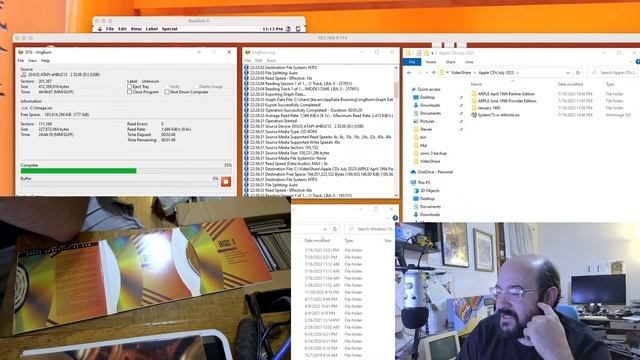Click Search Apple CDs field
This screenshot has height=360, width=640.
click(614, 73)
